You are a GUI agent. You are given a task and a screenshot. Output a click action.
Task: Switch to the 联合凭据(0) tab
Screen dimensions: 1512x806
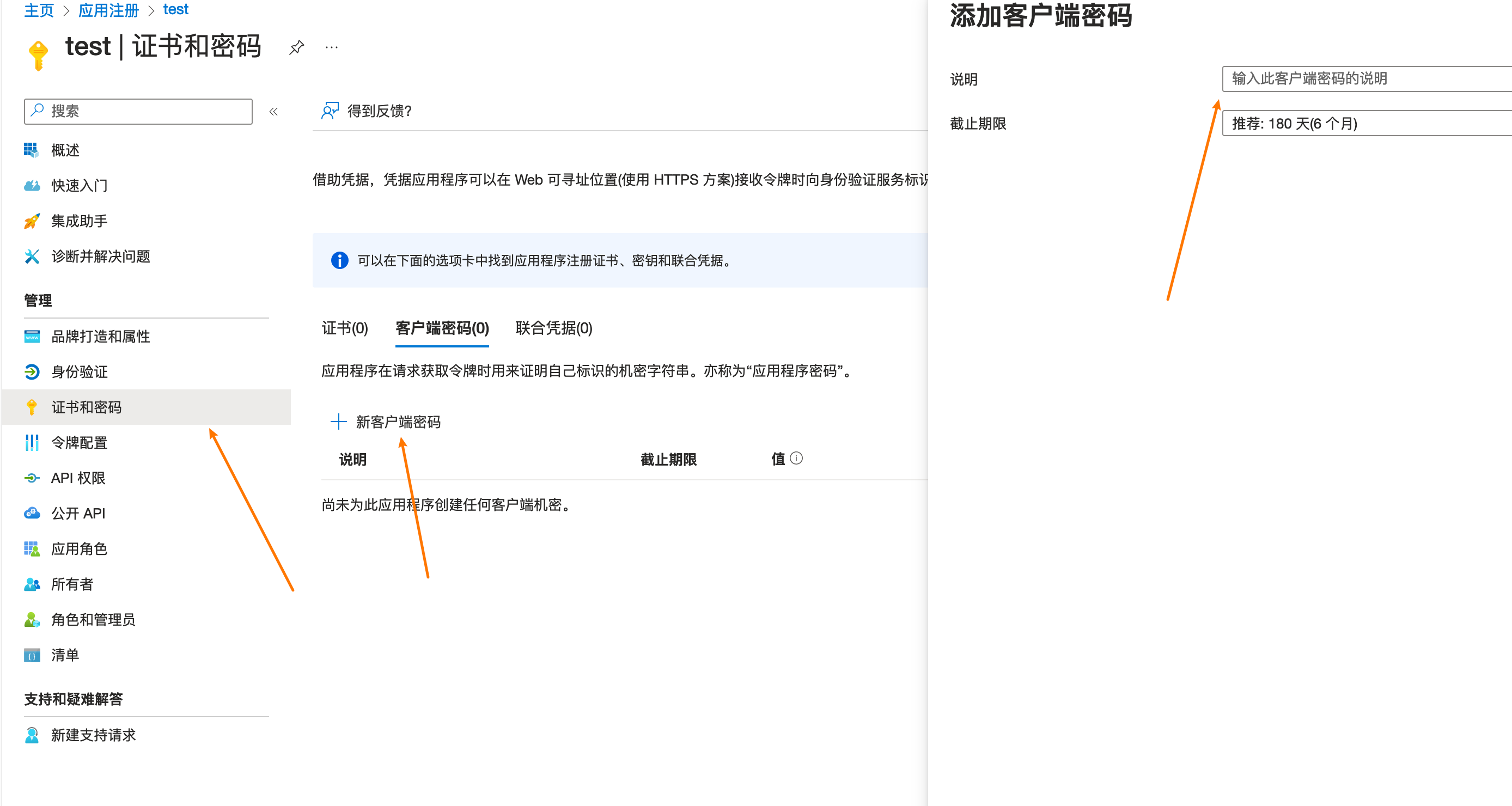point(553,327)
